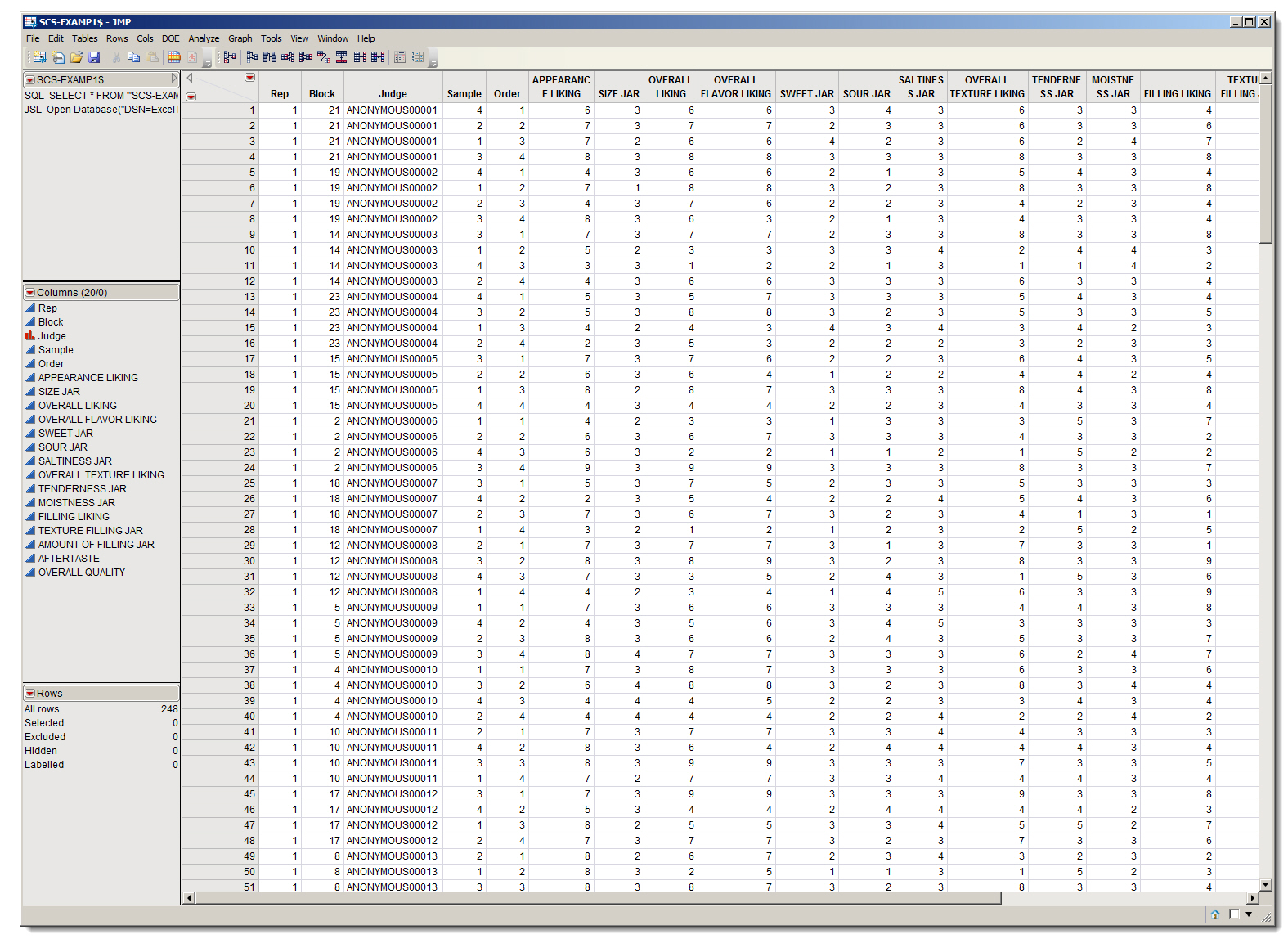Click the Update tables toolbar icon

pyautogui.click(x=378, y=57)
